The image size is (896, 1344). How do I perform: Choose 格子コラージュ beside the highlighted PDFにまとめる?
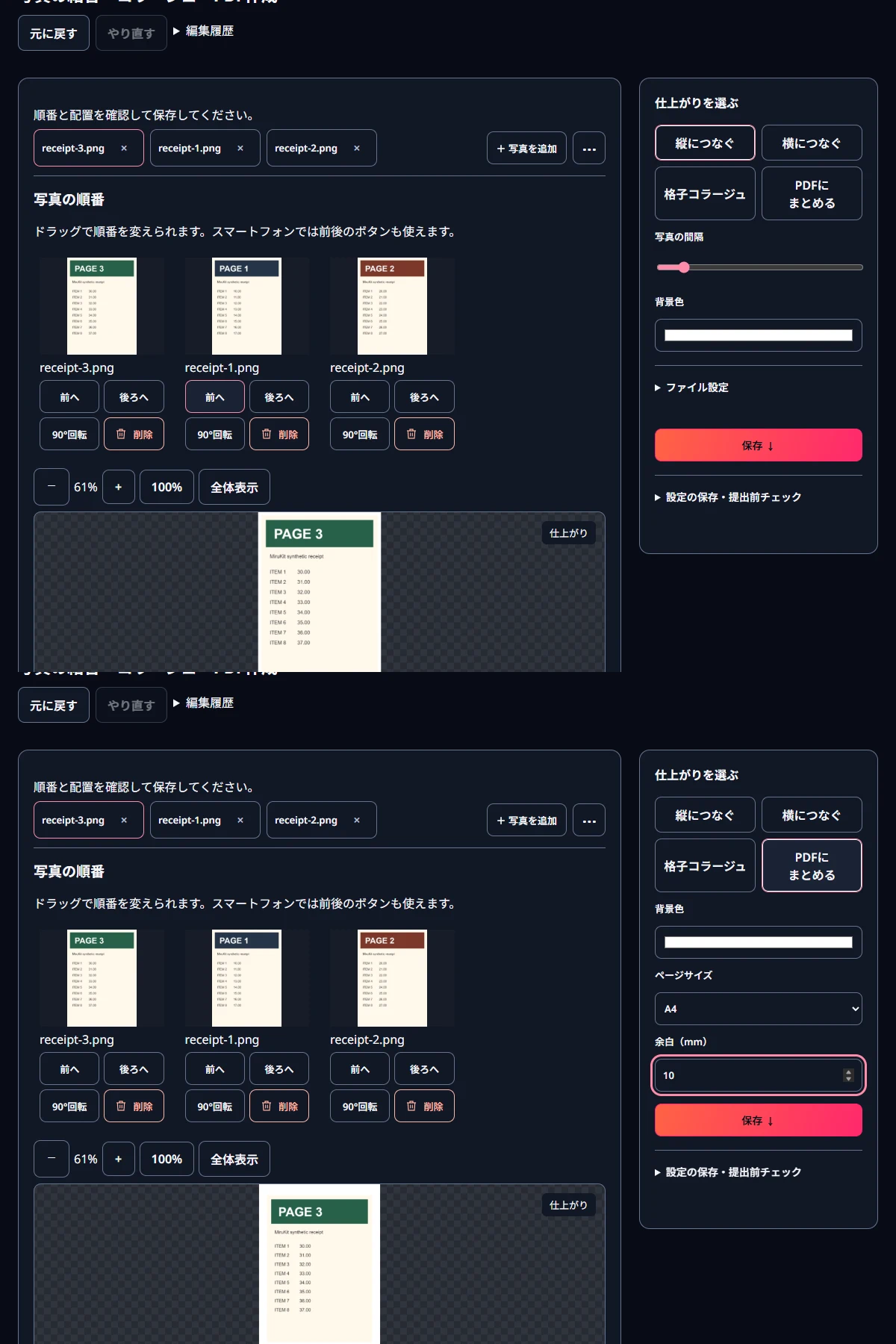click(705, 865)
